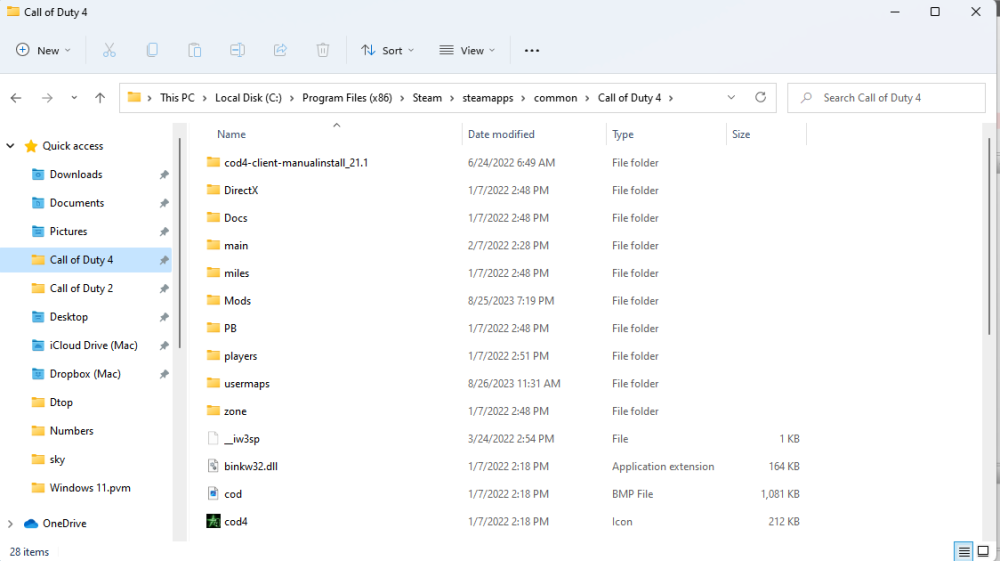Open the New item dropdown

point(44,50)
